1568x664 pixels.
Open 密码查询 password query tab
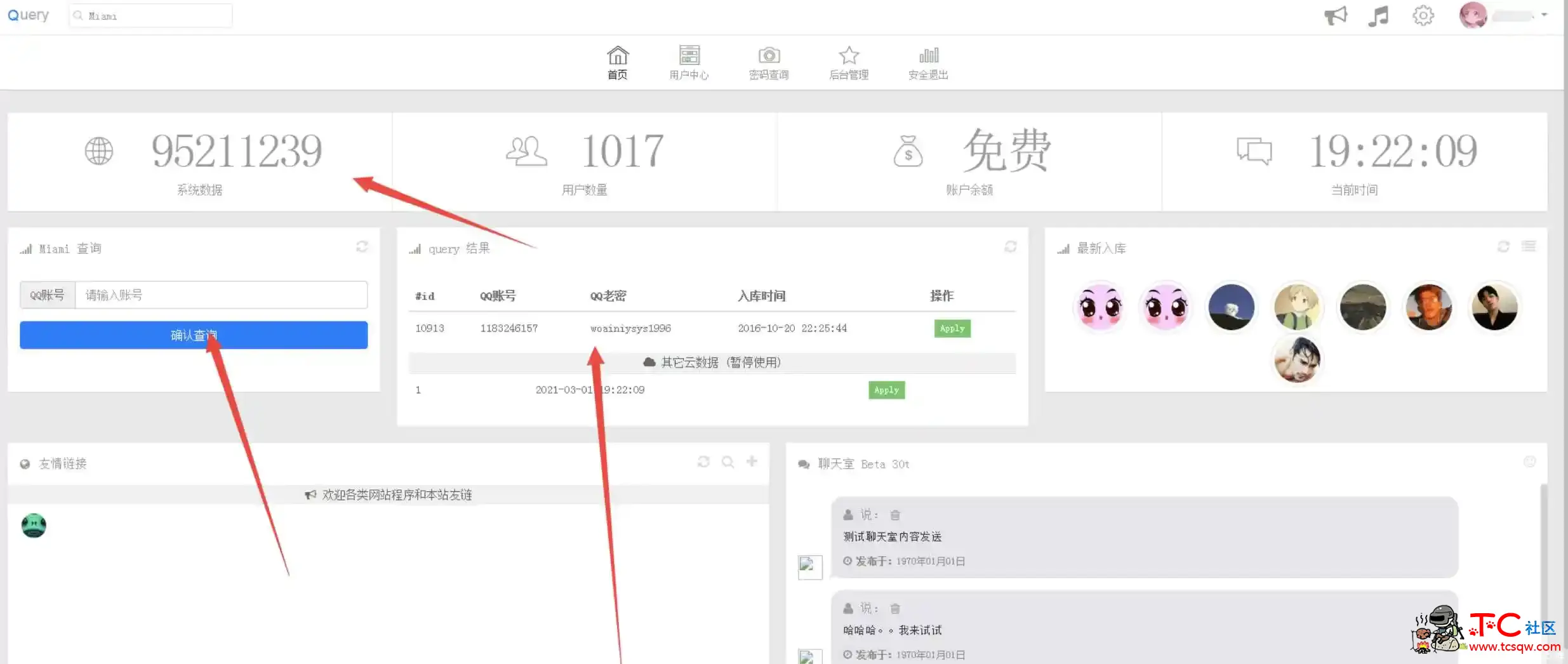(x=769, y=63)
